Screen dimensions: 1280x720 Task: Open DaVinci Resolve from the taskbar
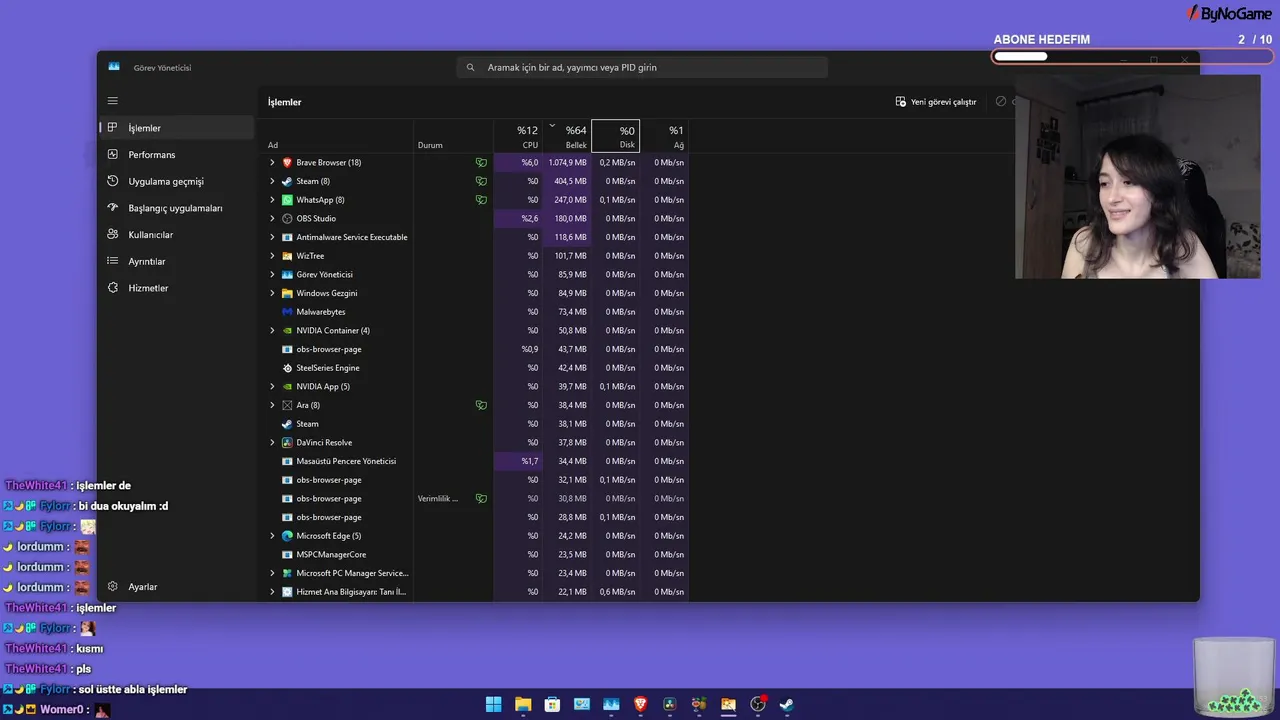pyautogui.click(x=670, y=704)
